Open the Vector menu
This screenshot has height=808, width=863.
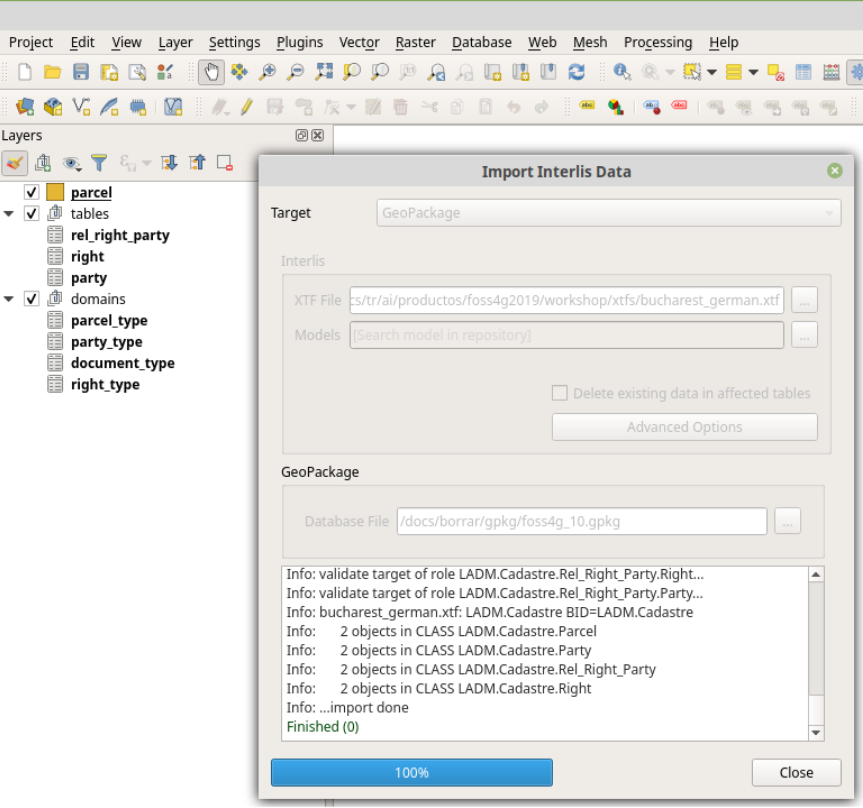[359, 42]
